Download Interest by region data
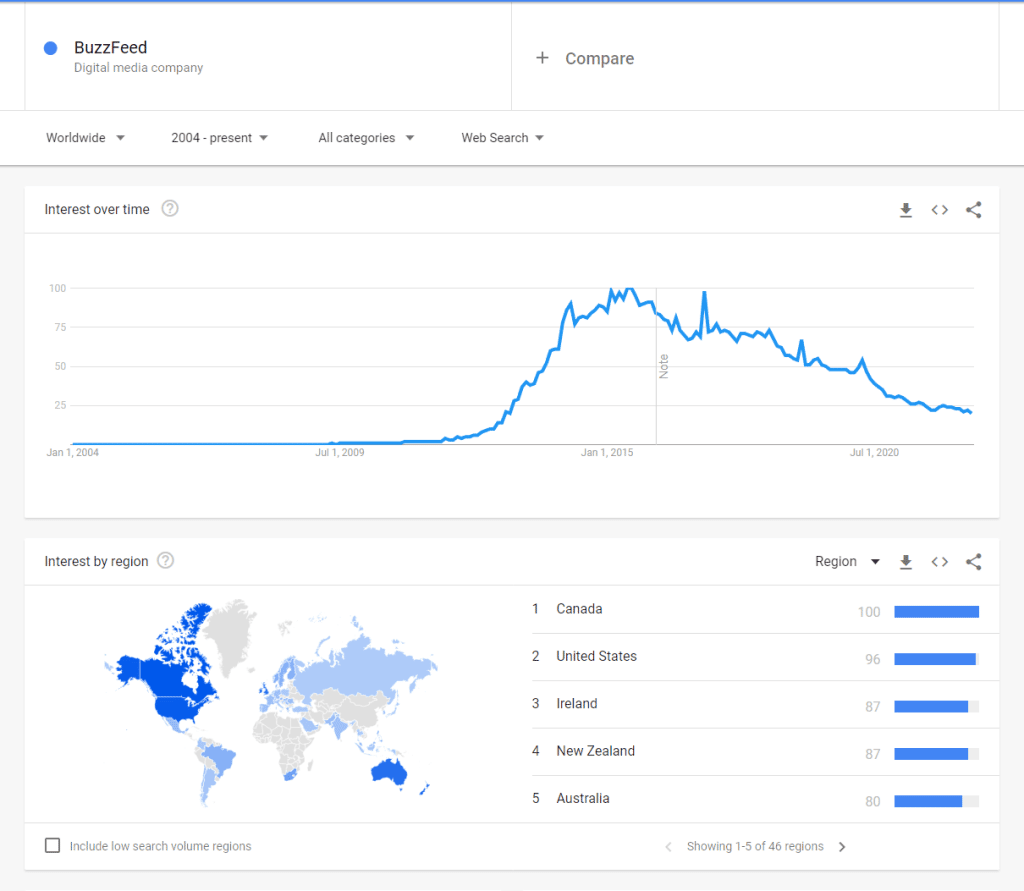 pos(906,562)
